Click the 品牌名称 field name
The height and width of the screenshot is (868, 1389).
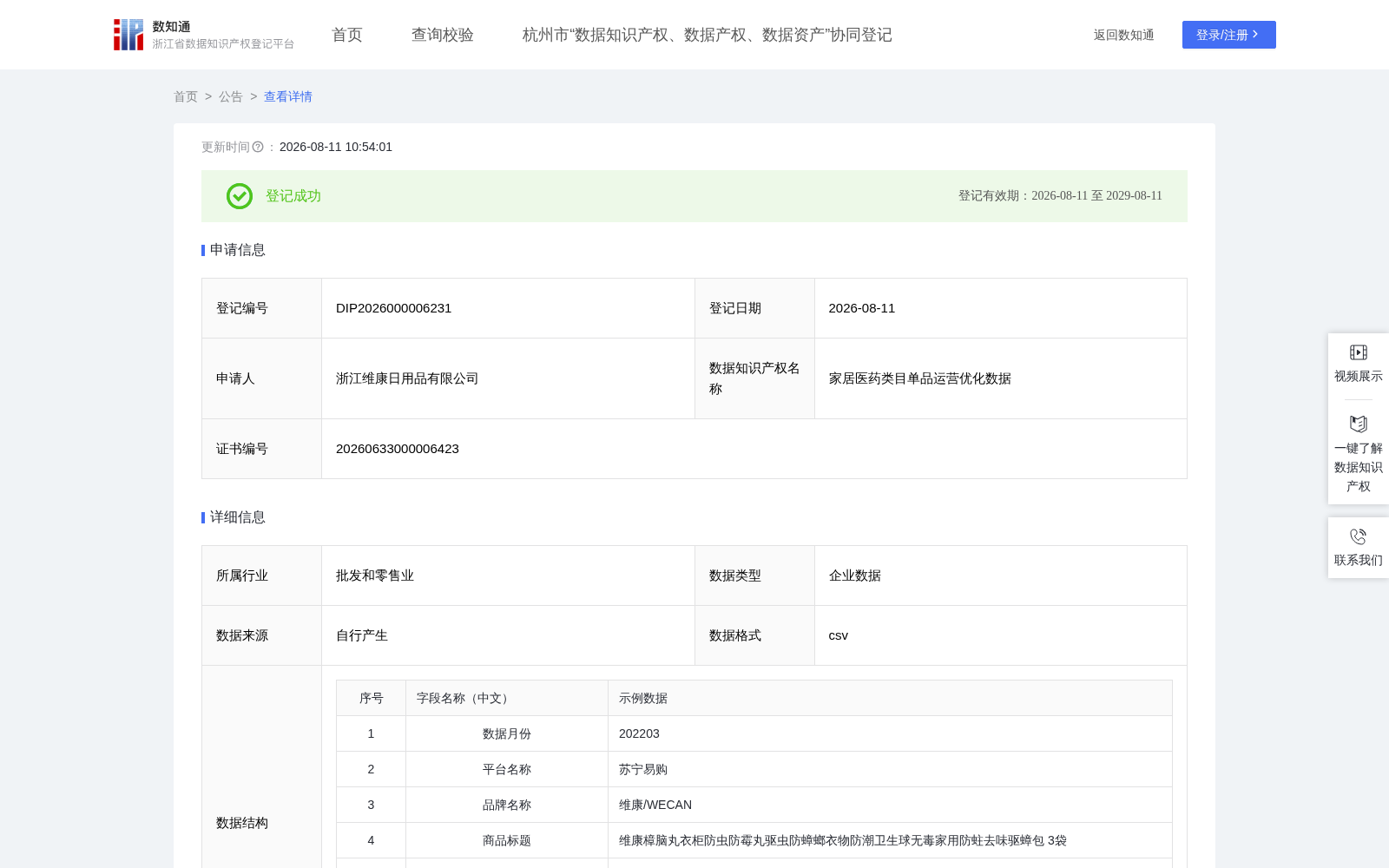click(507, 806)
